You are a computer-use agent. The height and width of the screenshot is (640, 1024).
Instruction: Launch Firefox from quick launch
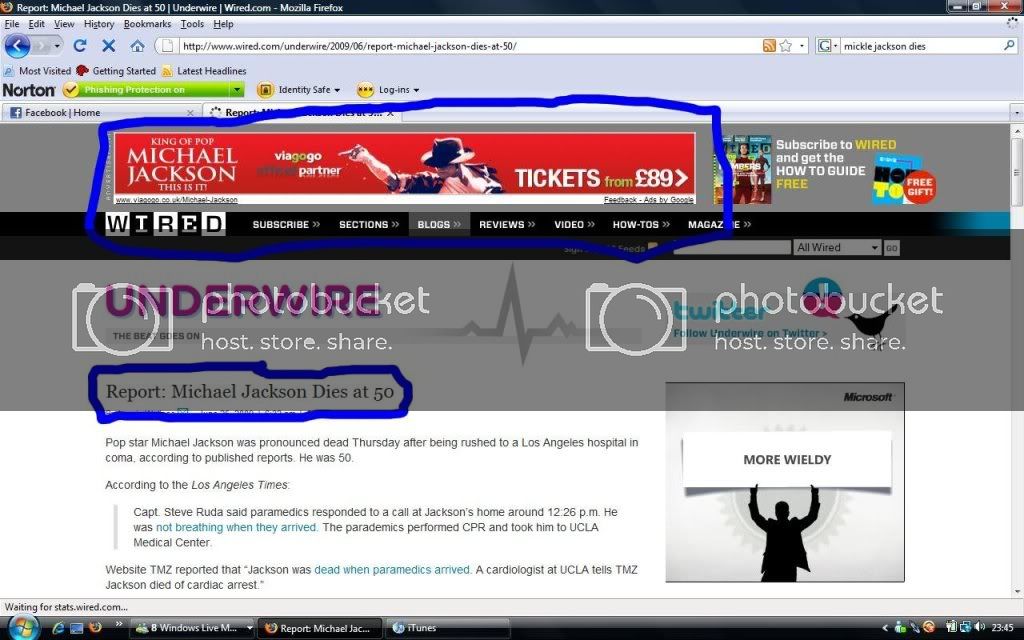pos(95,628)
